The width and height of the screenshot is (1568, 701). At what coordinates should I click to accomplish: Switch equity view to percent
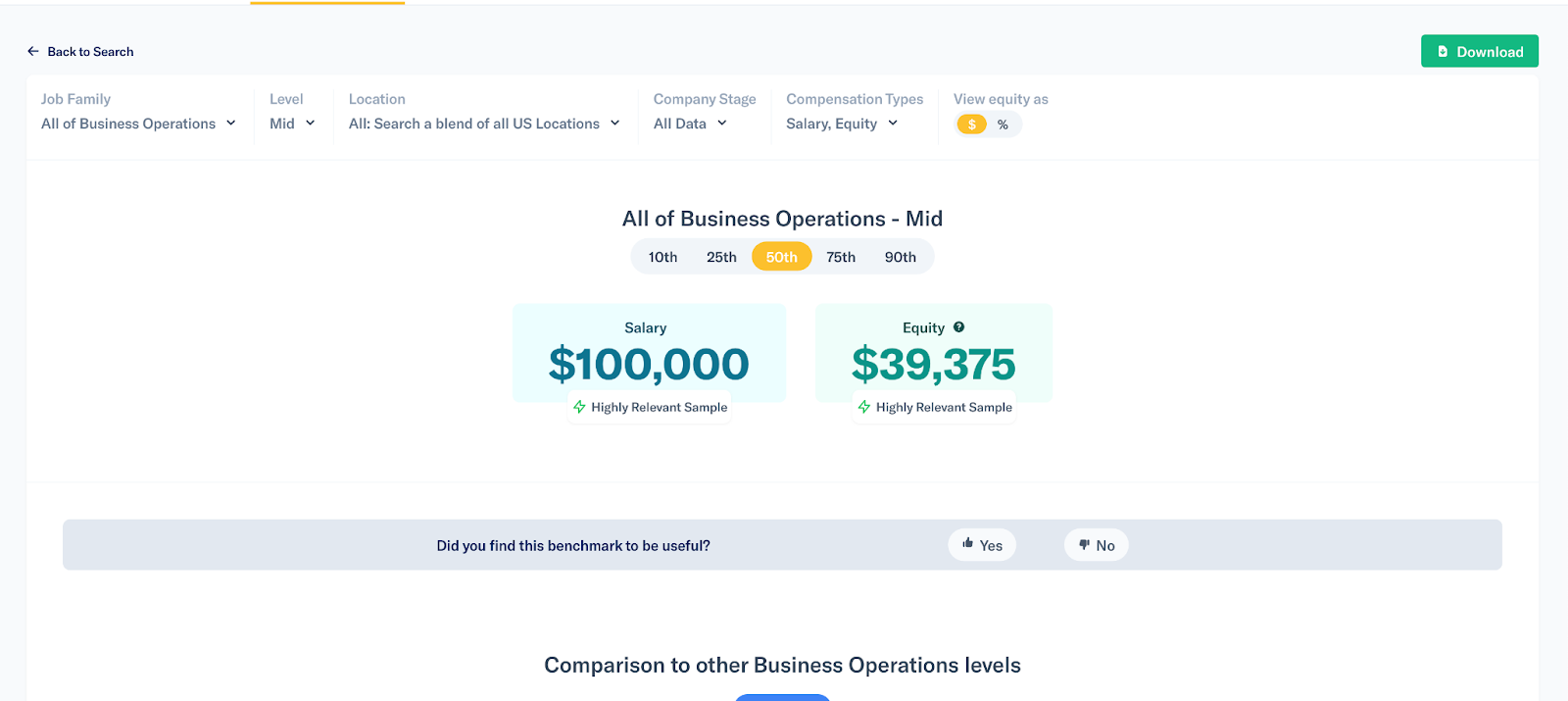(x=1003, y=125)
